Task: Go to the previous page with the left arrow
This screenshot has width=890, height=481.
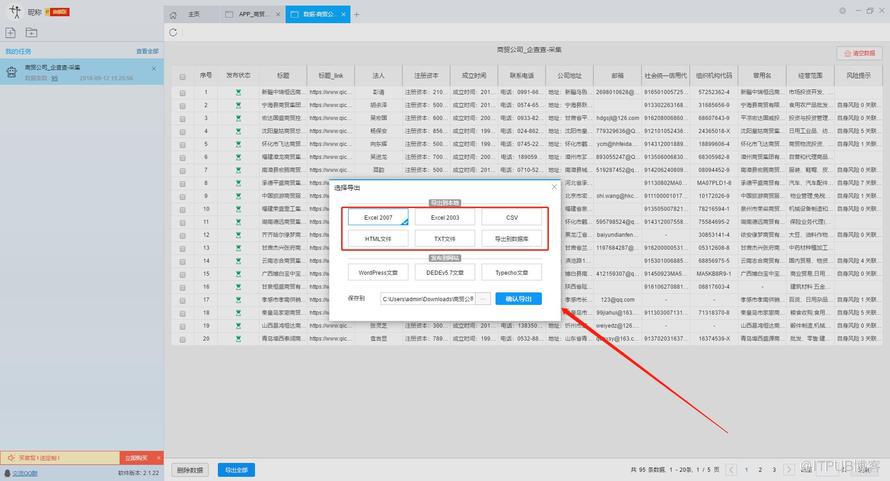Action: (x=732, y=469)
